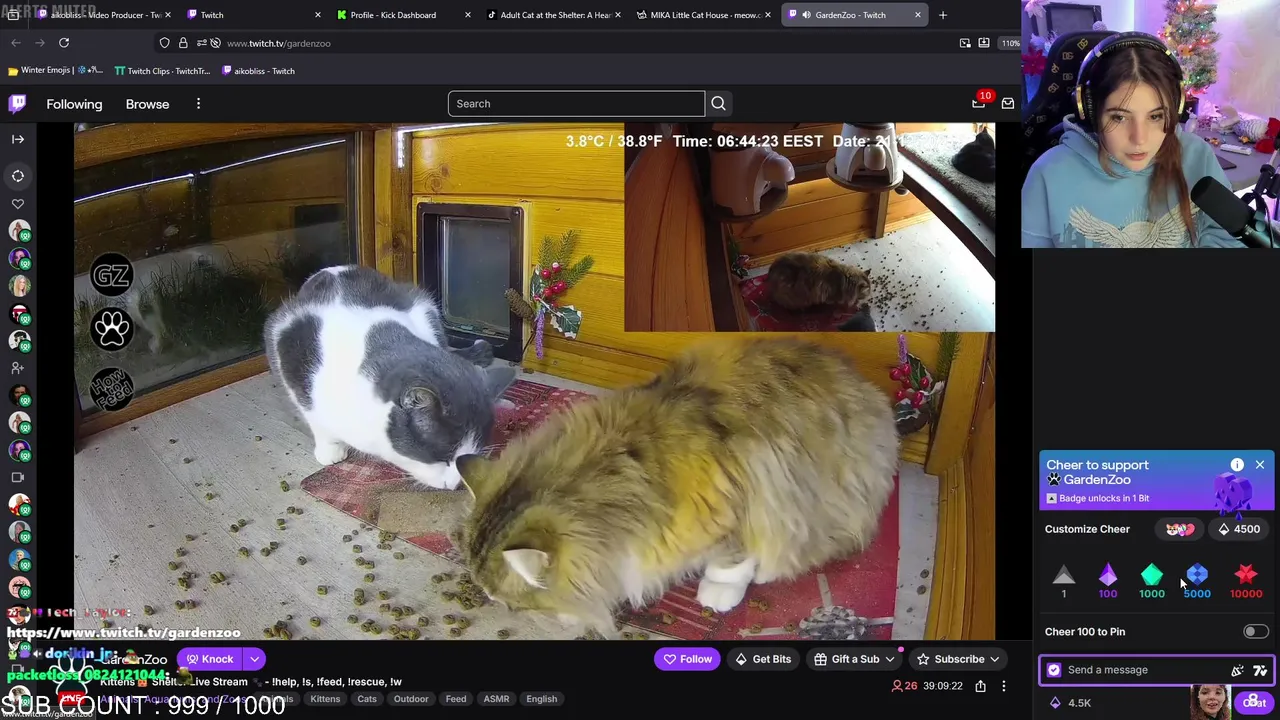Click the Follow button
Image resolution: width=1280 pixels, height=720 pixels.
click(x=688, y=659)
